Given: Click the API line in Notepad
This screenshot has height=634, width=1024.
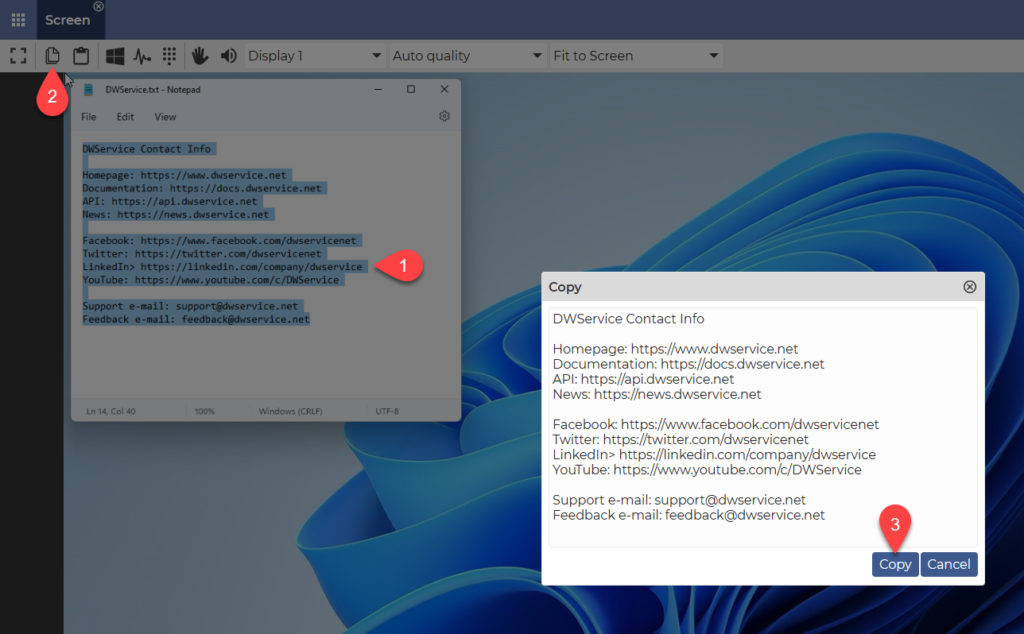Looking at the screenshot, I should click(170, 201).
